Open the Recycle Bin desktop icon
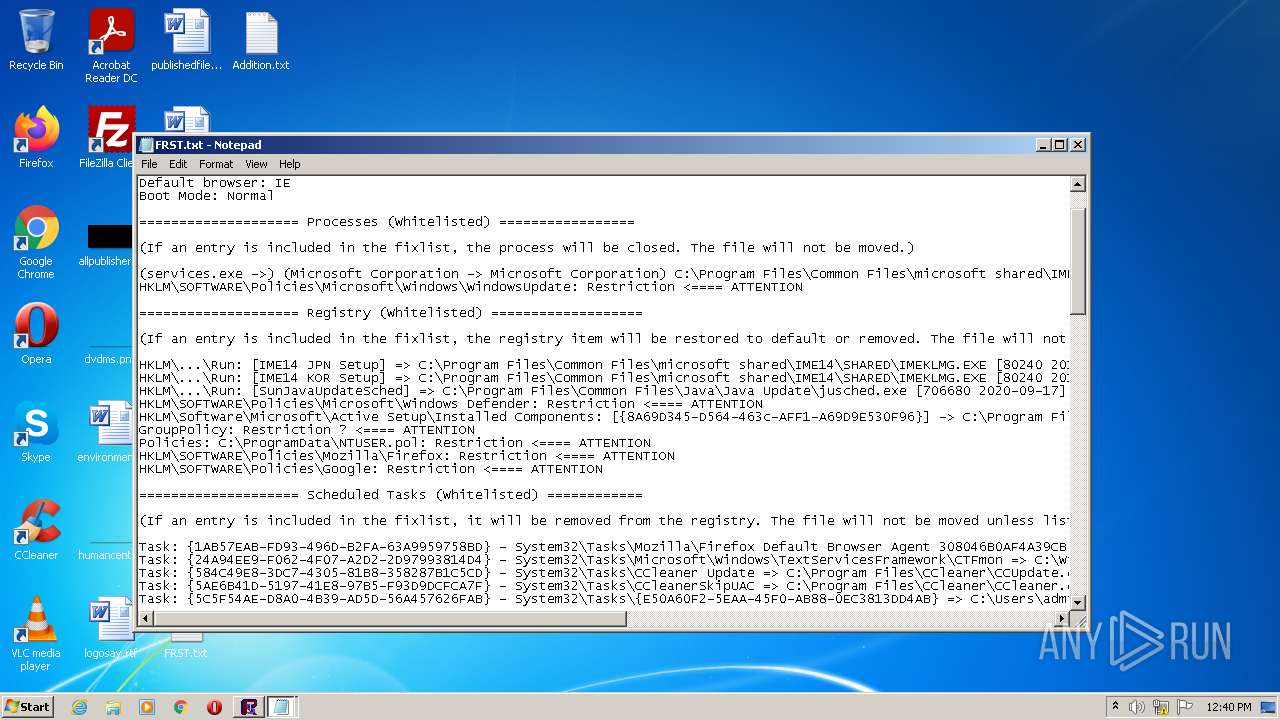Screen dimensions: 1280x720 [x=36, y=40]
